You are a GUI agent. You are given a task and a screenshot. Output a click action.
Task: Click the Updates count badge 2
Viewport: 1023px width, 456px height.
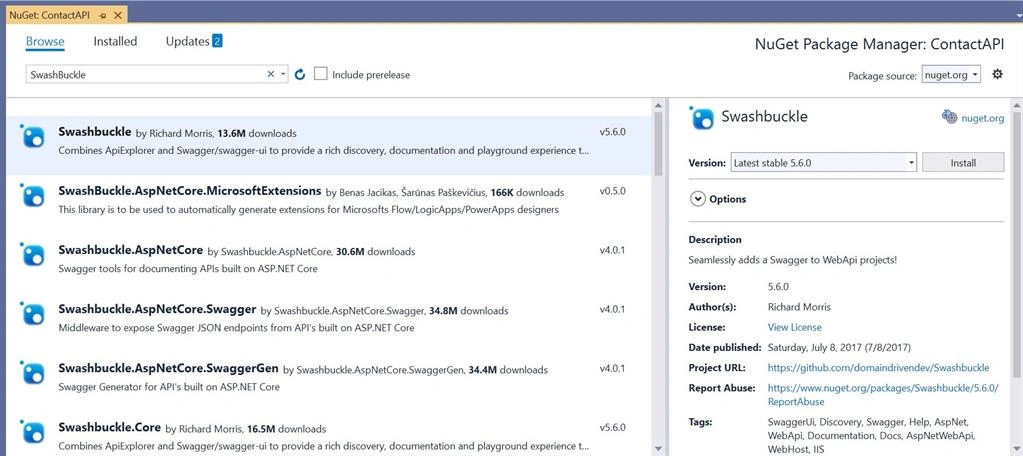click(x=217, y=41)
